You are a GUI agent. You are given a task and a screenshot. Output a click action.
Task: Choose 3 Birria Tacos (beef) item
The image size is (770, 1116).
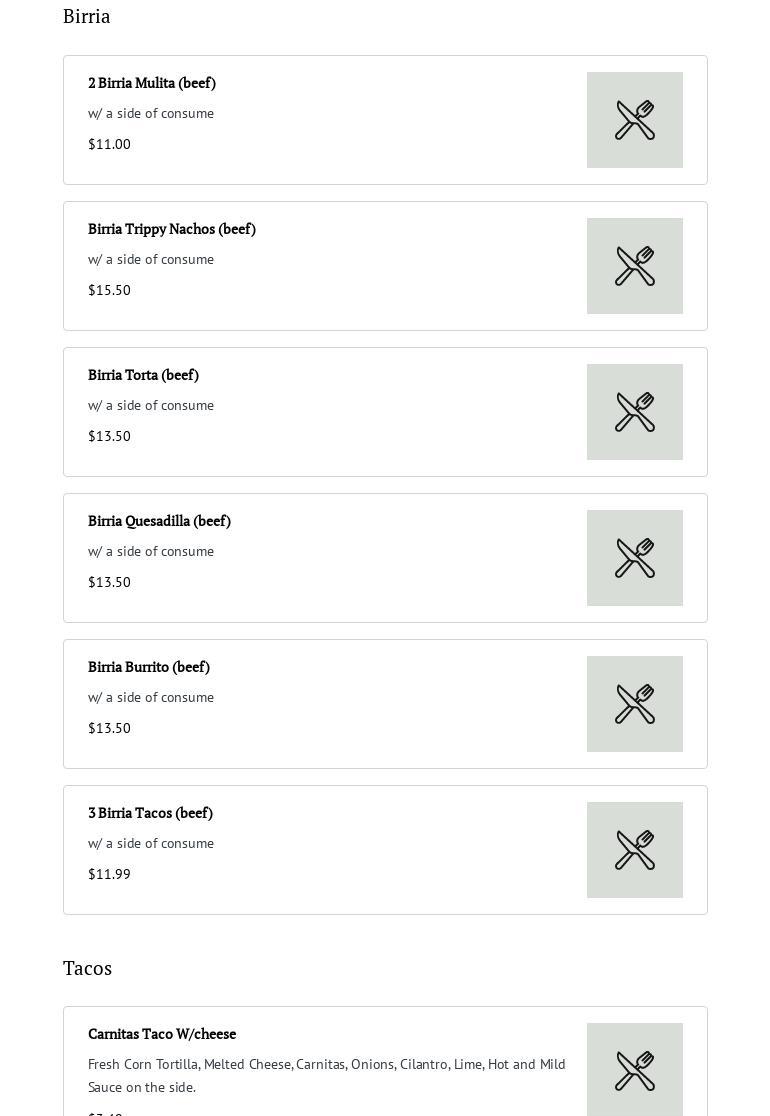(150, 813)
